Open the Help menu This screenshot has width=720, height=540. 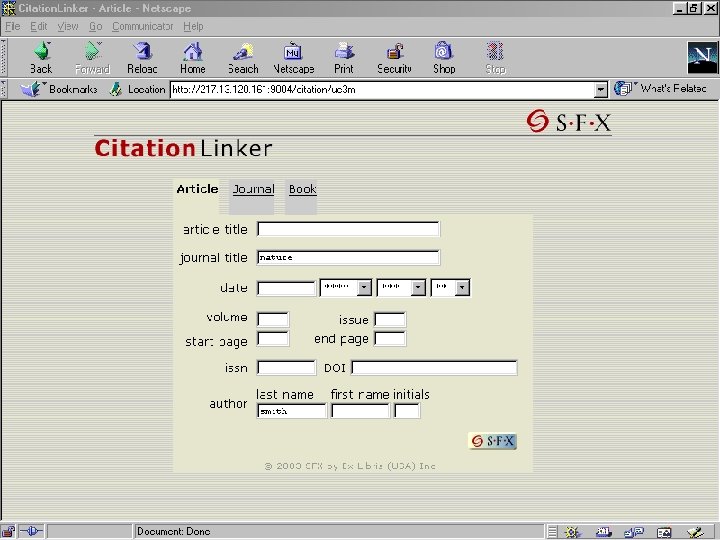pyautogui.click(x=193, y=27)
